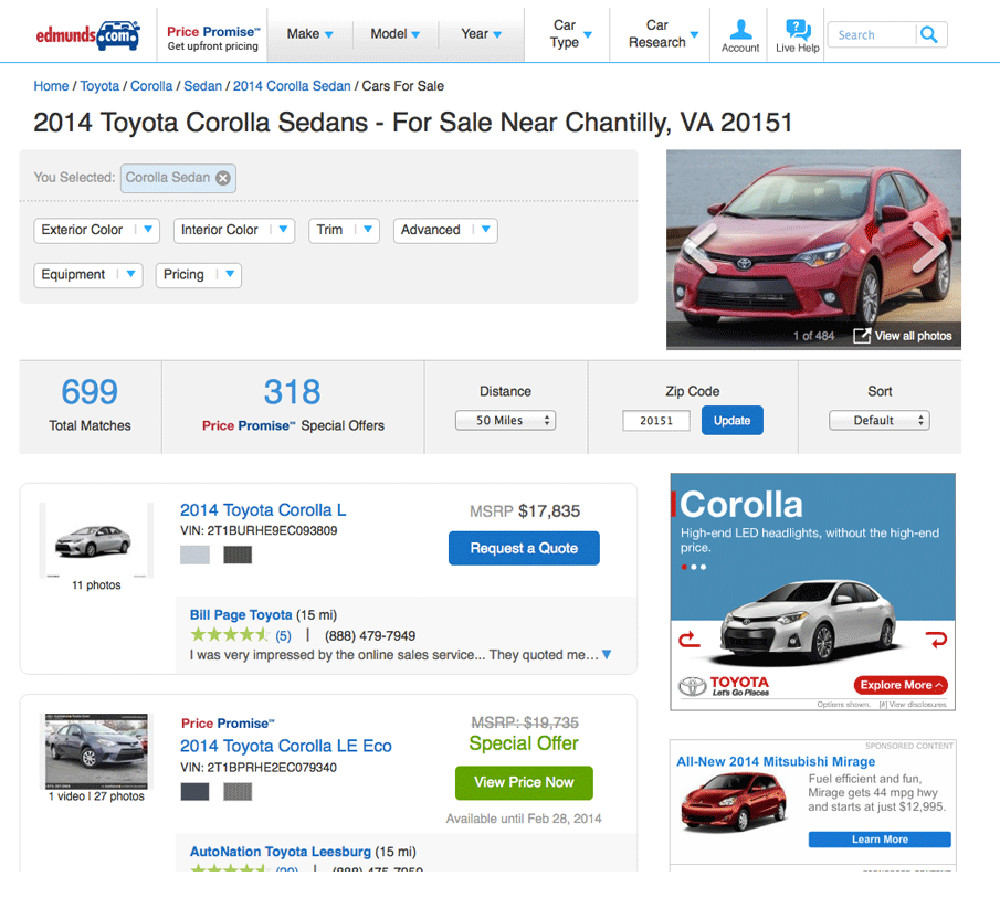Expand the Interior Color filter

(x=234, y=230)
